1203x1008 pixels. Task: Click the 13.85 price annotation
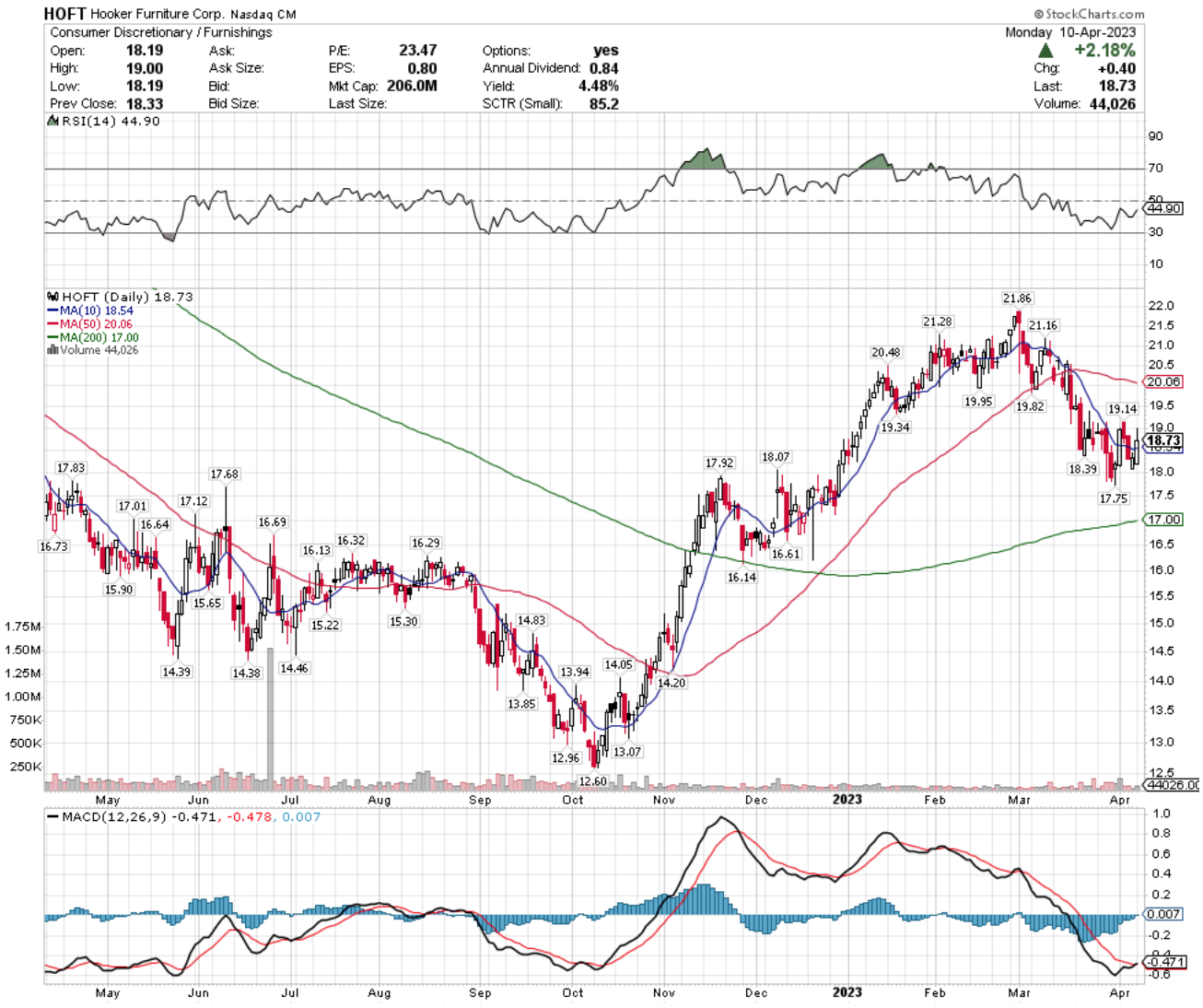521,704
